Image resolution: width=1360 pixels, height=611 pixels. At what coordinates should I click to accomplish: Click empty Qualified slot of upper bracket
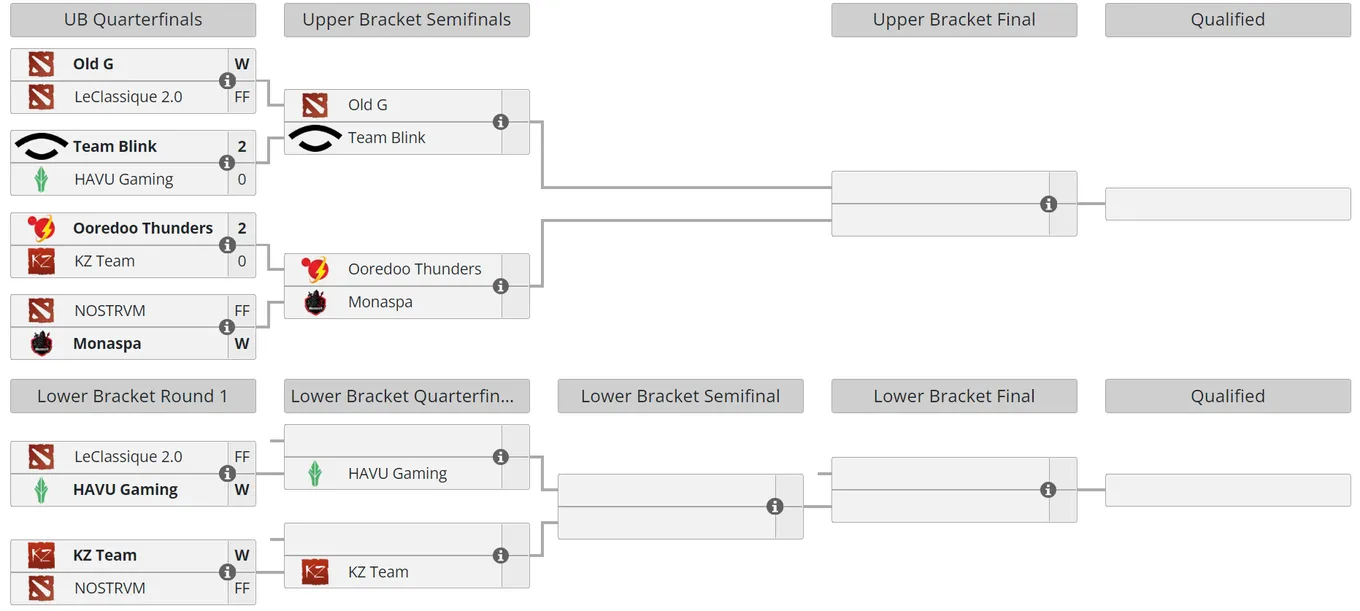coord(1228,204)
